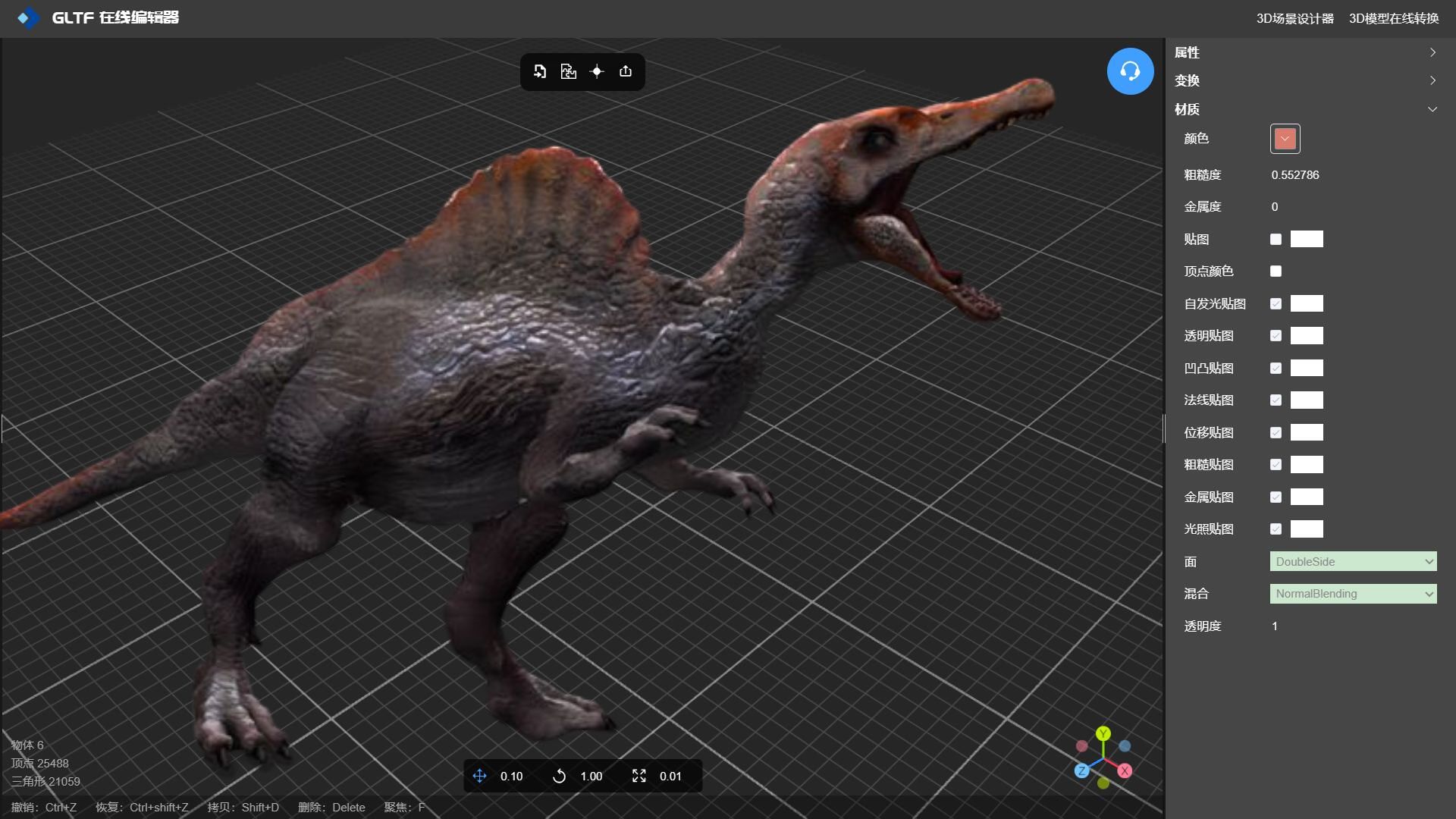Image resolution: width=1456 pixels, height=819 pixels.
Task: Click the 撤销: Ctrl+Z shortcut hint
Action: pyautogui.click(x=44, y=808)
